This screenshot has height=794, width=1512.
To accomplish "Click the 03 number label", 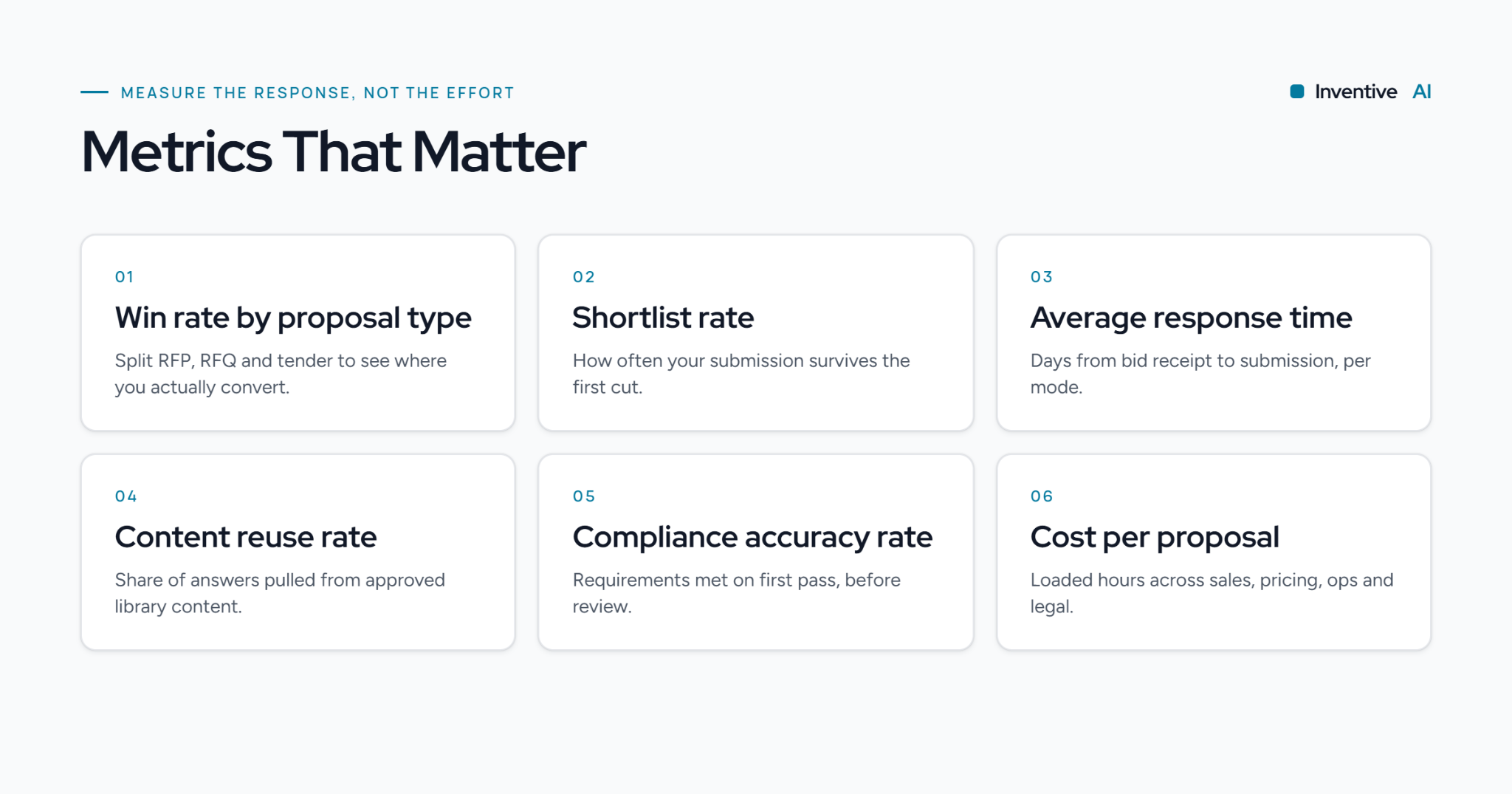I will (1041, 277).
